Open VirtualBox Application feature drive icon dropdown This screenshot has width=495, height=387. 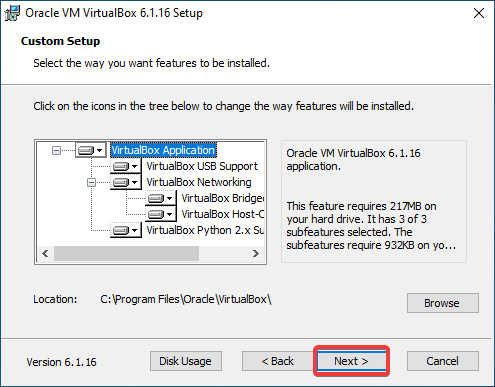point(90,150)
